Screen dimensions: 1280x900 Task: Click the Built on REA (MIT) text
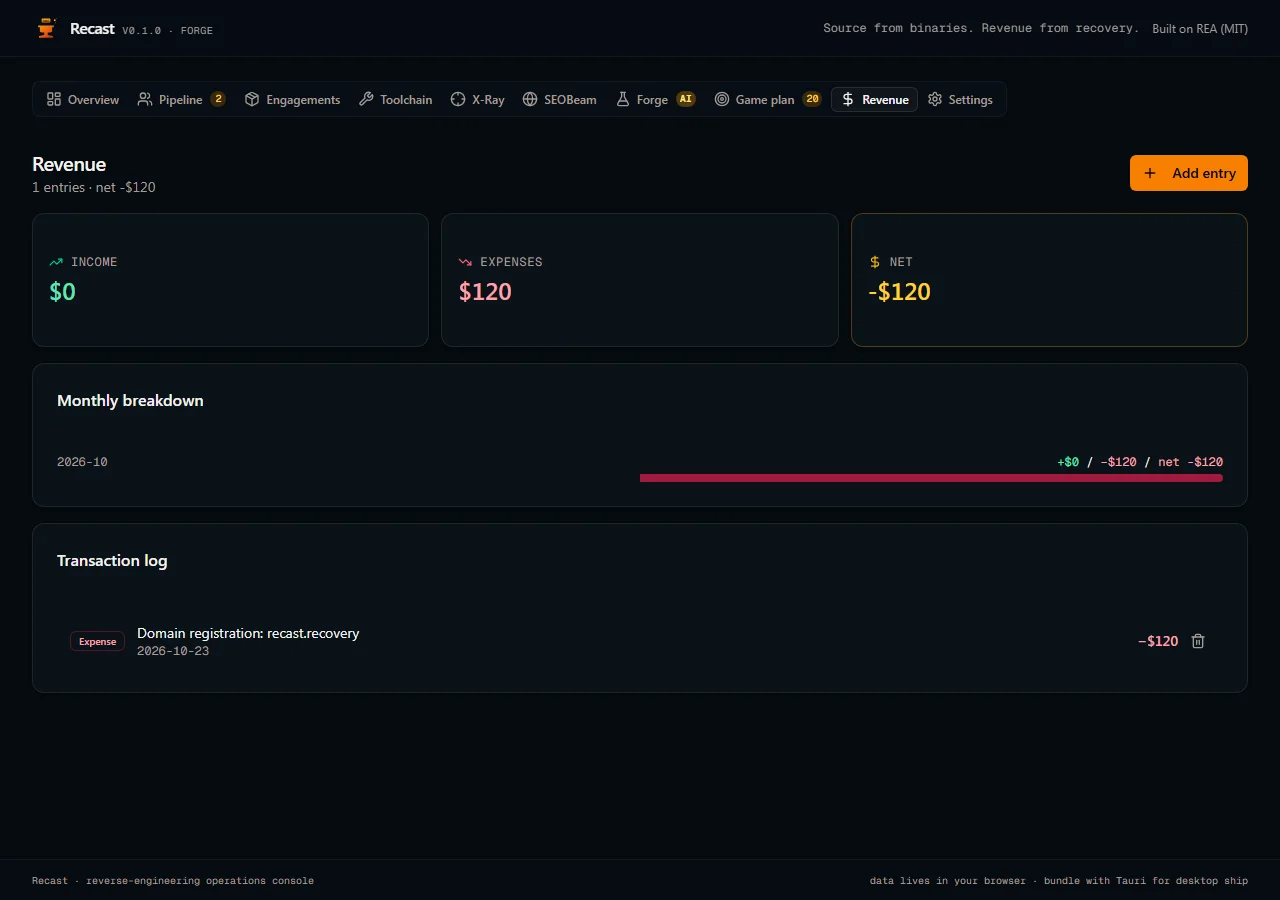coord(1200,29)
